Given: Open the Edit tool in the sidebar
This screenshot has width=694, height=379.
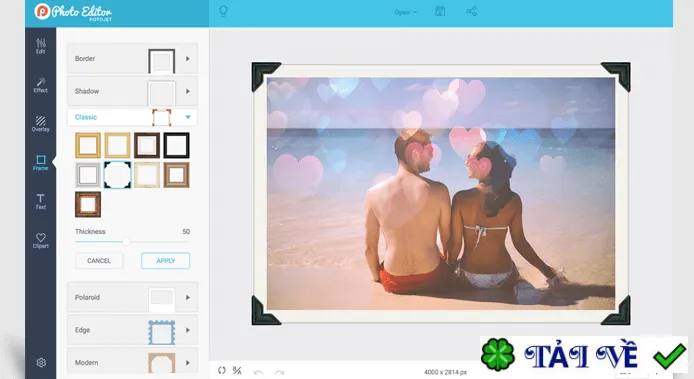Looking at the screenshot, I should click(41, 46).
